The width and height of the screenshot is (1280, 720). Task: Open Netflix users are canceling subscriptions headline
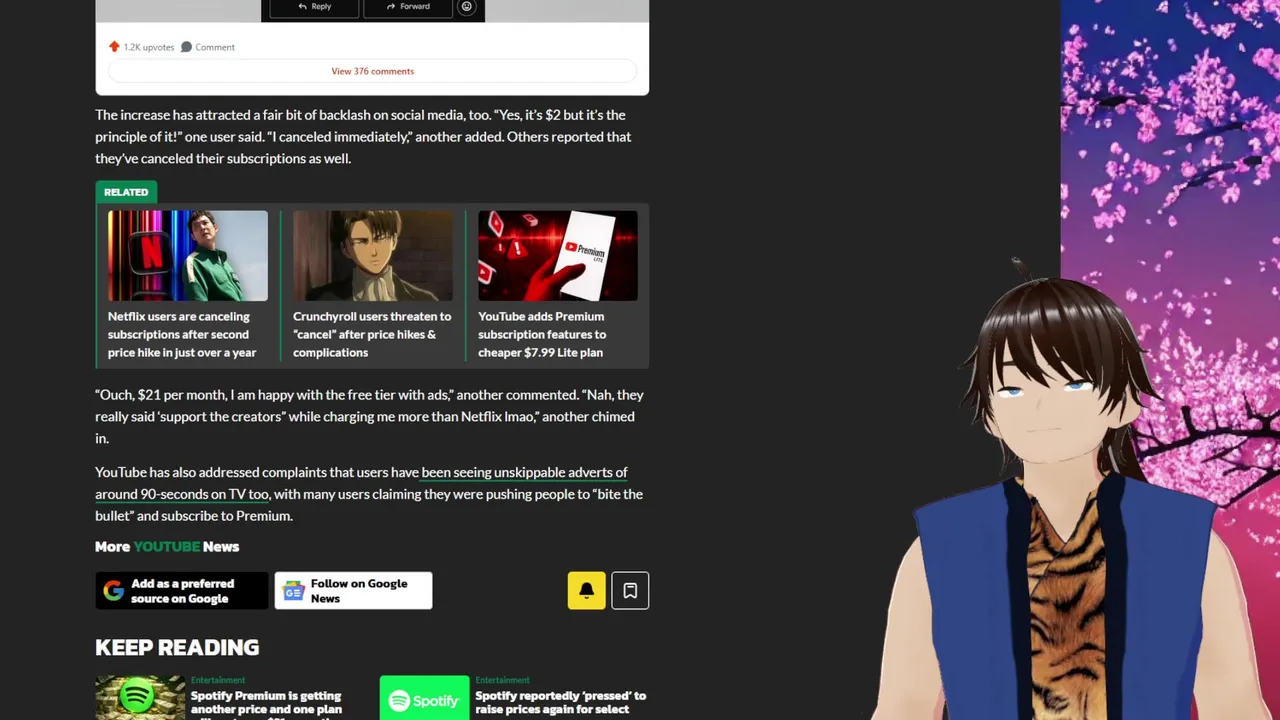(182, 334)
